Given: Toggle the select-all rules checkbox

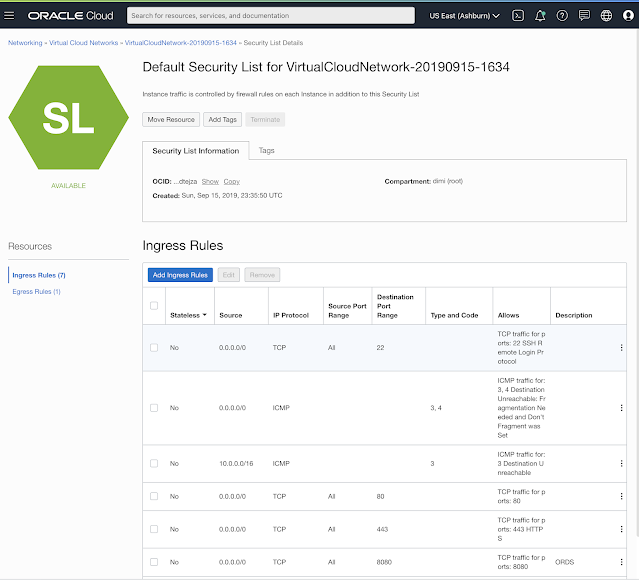Looking at the screenshot, I should (x=154, y=306).
